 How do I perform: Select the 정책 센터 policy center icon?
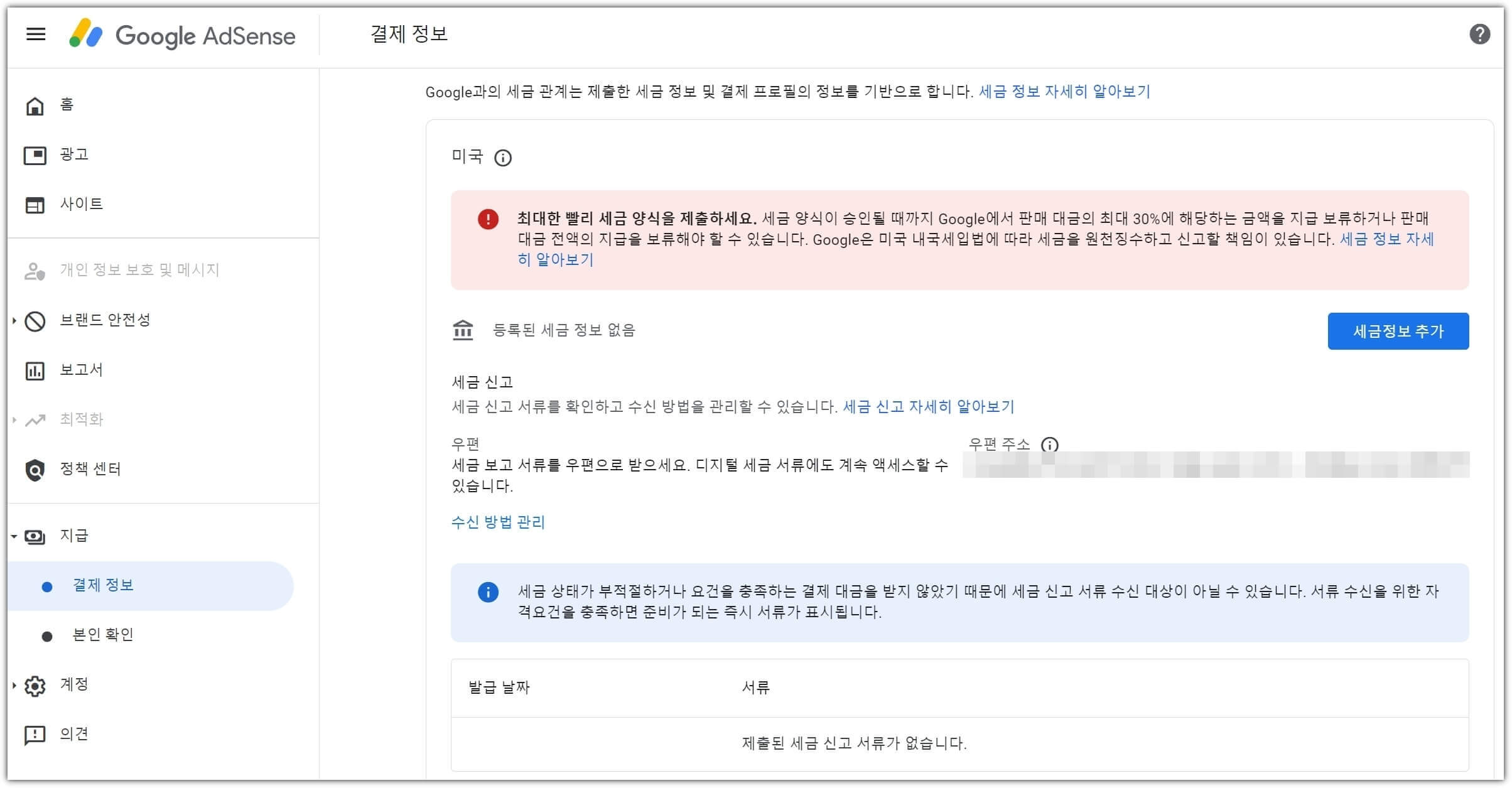pyautogui.click(x=35, y=469)
